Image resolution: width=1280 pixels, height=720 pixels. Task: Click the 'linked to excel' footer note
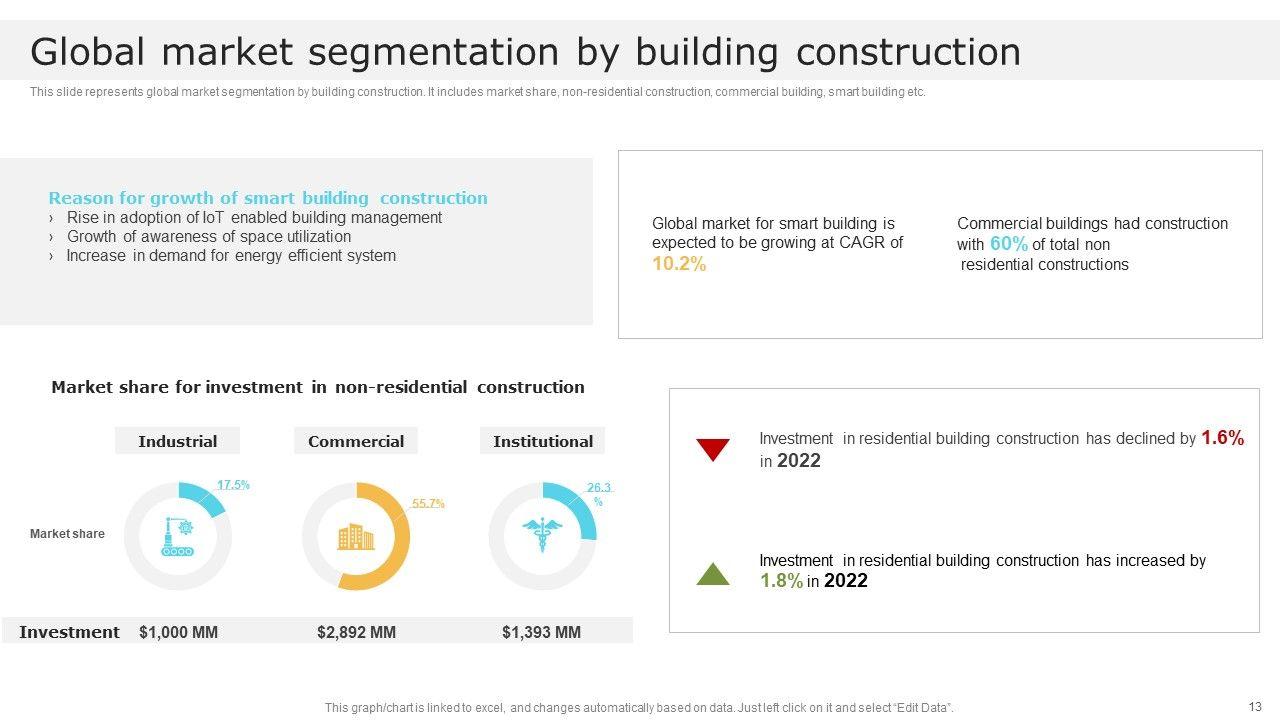coord(639,708)
